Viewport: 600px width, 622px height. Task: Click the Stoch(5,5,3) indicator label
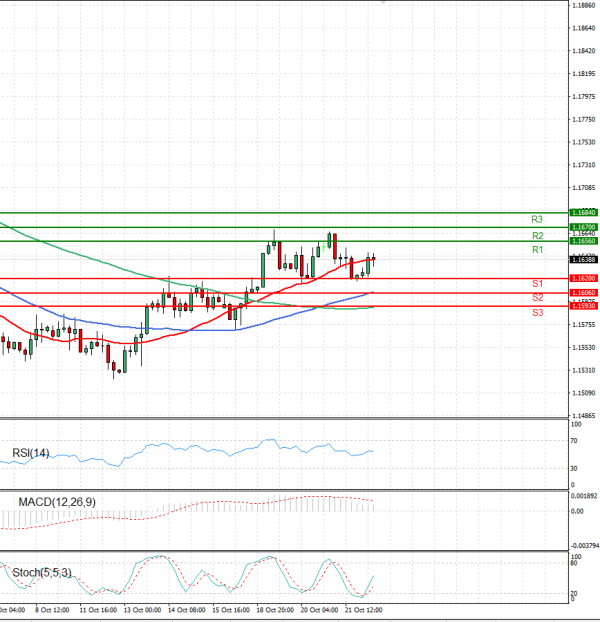click(42, 572)
